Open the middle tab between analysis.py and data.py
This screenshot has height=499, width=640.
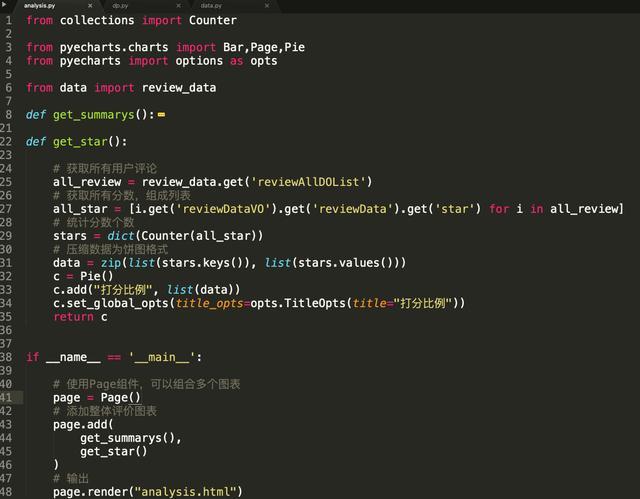(120, 6)
